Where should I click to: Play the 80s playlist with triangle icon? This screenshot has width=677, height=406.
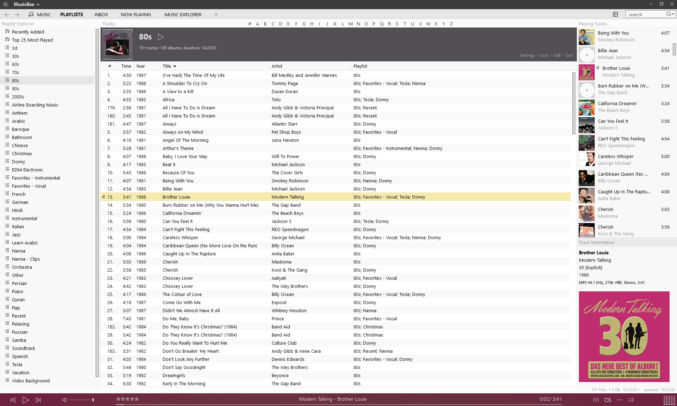coord(161,37)
